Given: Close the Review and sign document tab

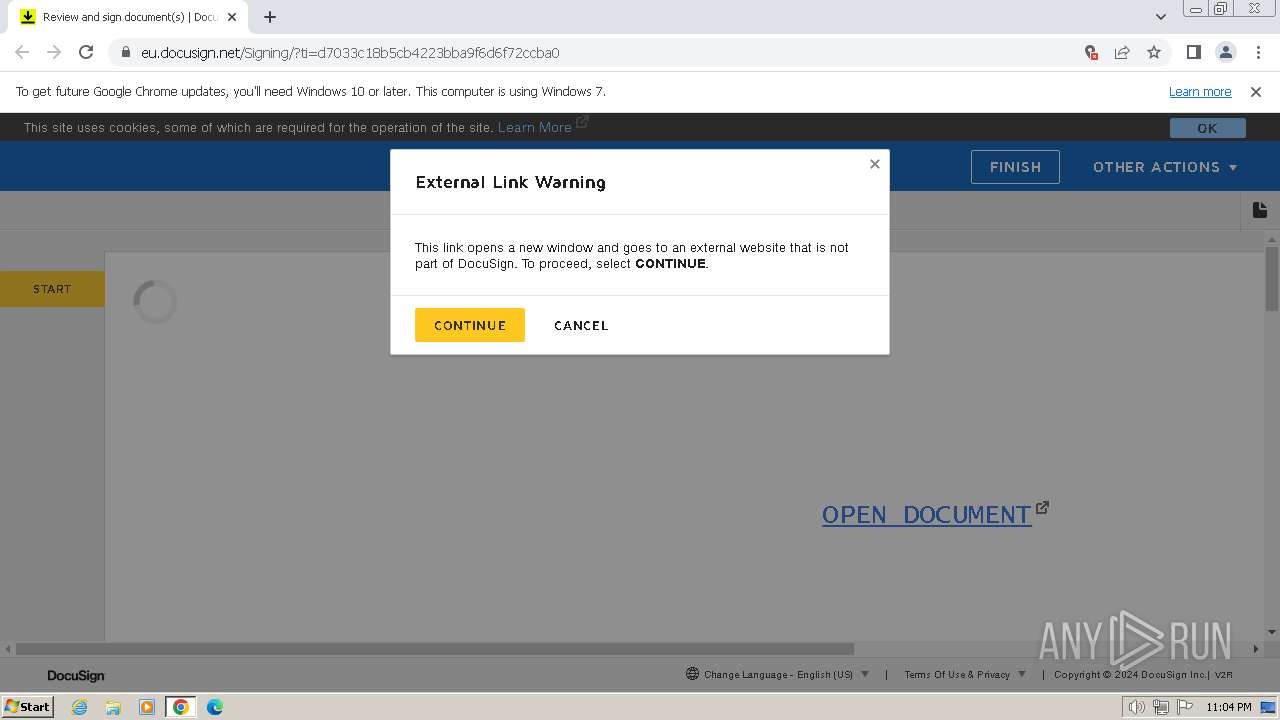Looking at the screenshot, I should pyautogui.click(x=232, y=17).
